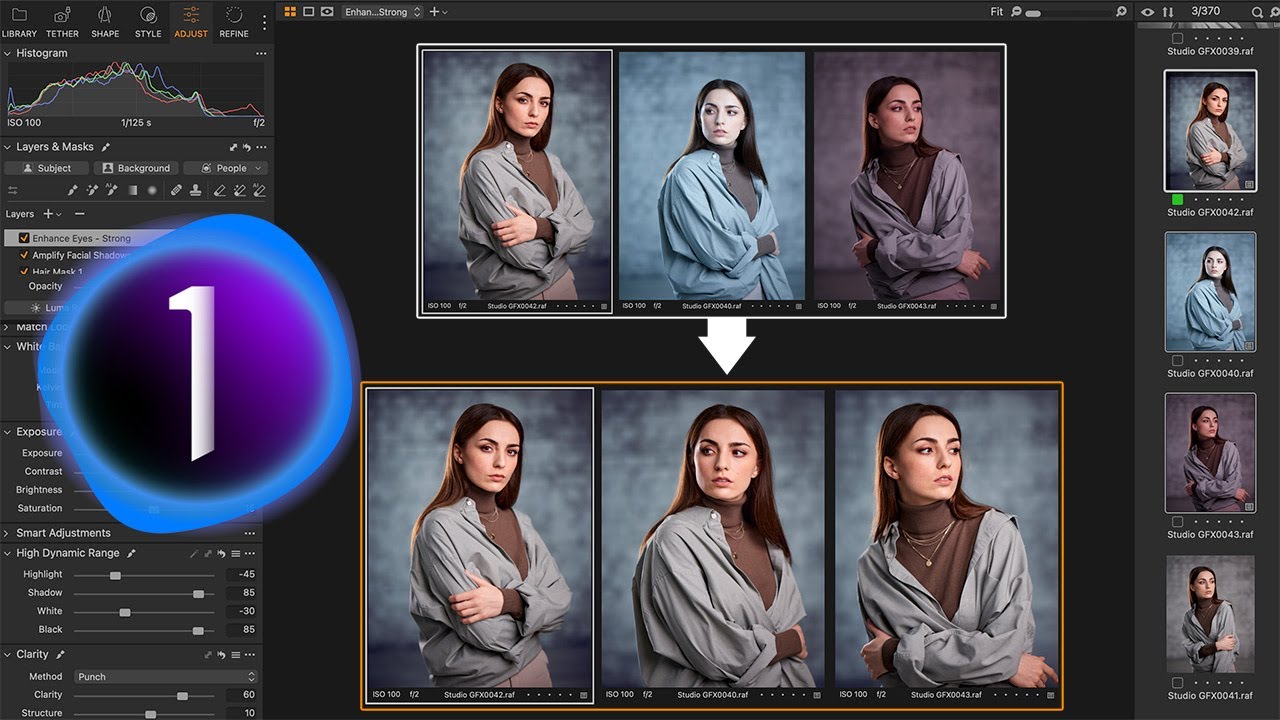Open the Enhan...Strong layer selector

coord(383,12)
